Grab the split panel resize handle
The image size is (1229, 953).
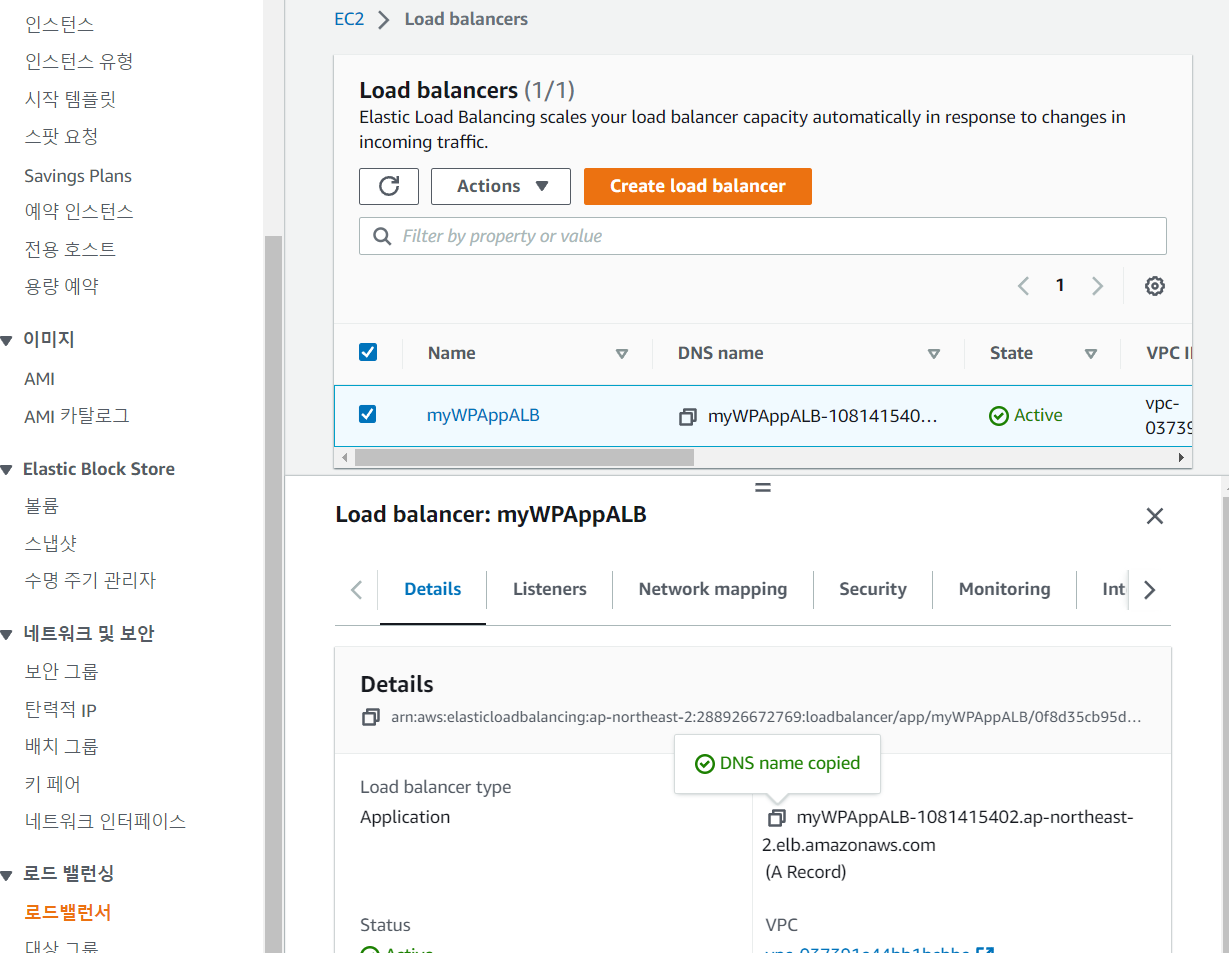pyautogui.click(x=763, y=488)
